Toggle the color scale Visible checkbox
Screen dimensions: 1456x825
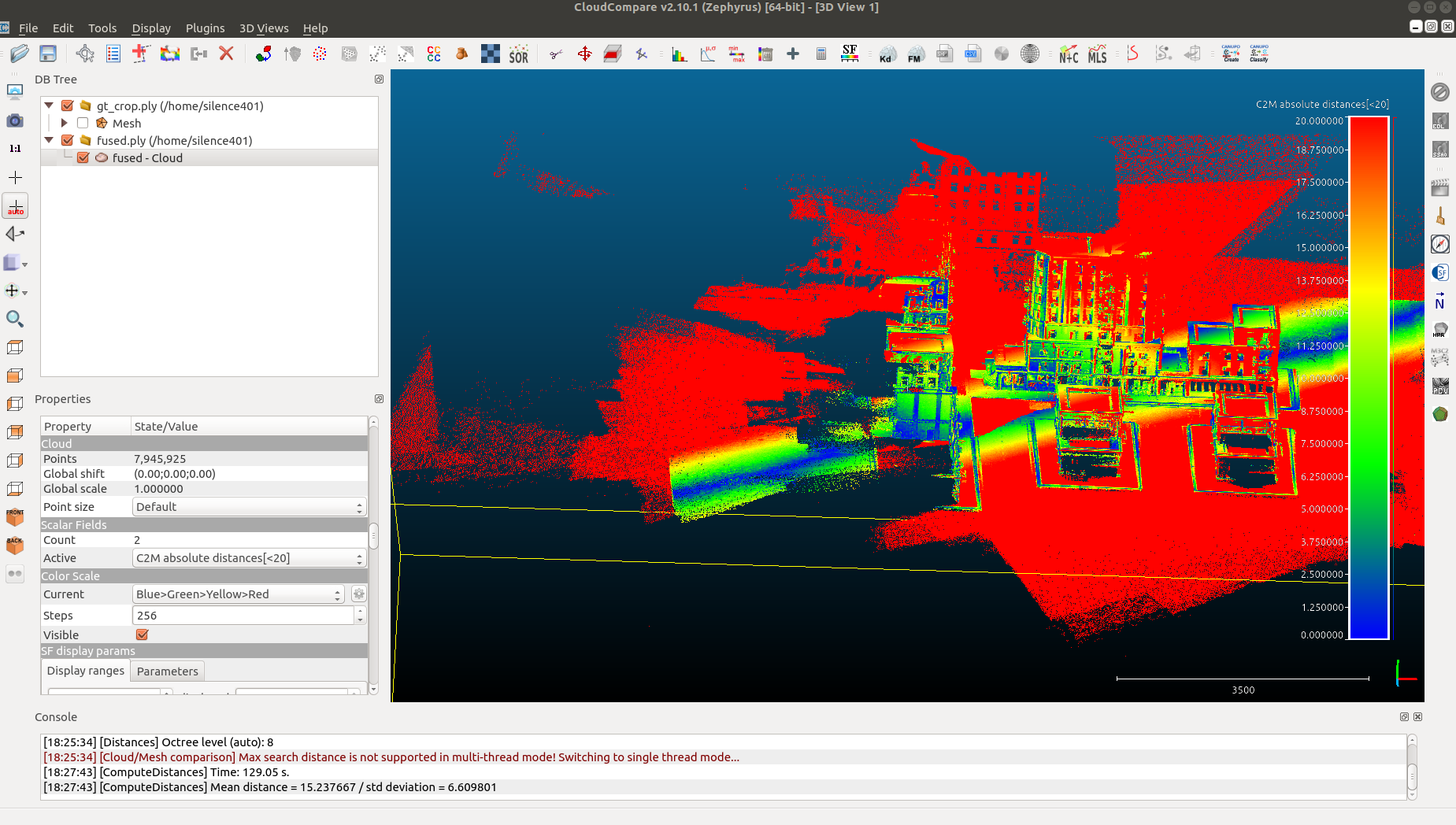coord(143,634)
